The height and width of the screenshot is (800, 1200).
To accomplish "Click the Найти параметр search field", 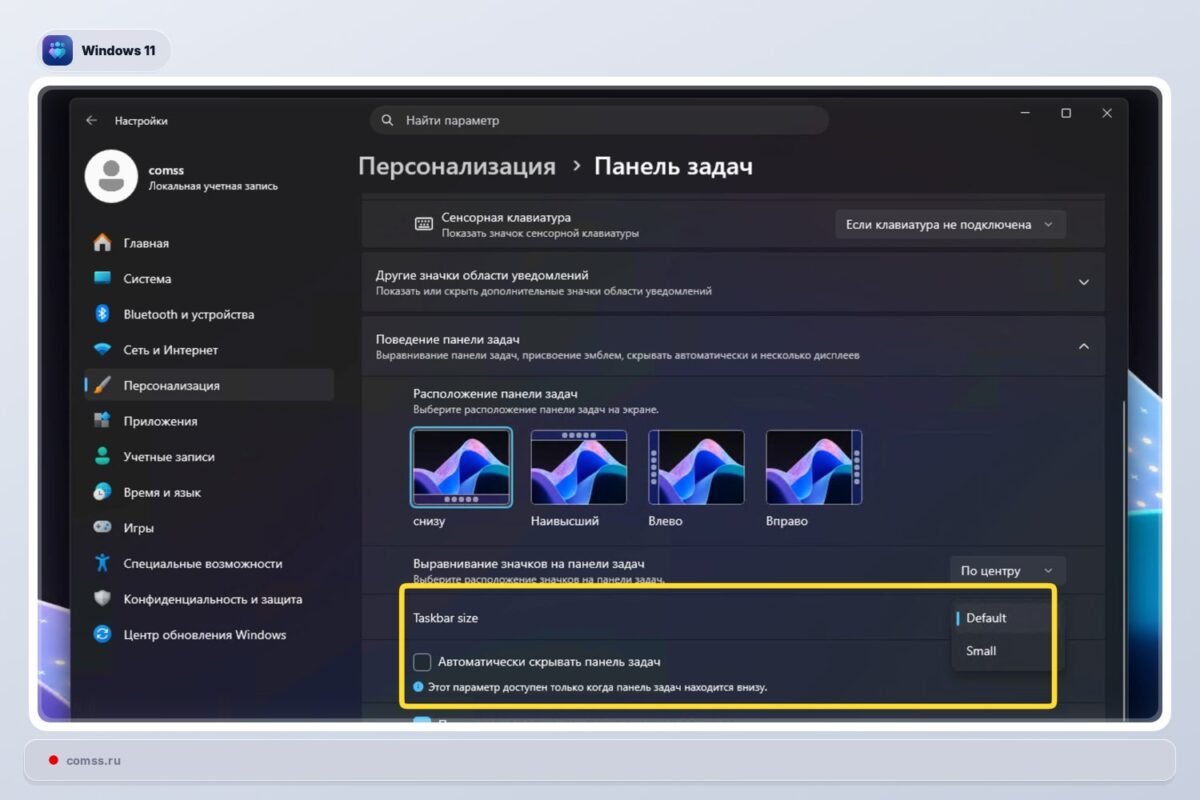I will point(599,120).
